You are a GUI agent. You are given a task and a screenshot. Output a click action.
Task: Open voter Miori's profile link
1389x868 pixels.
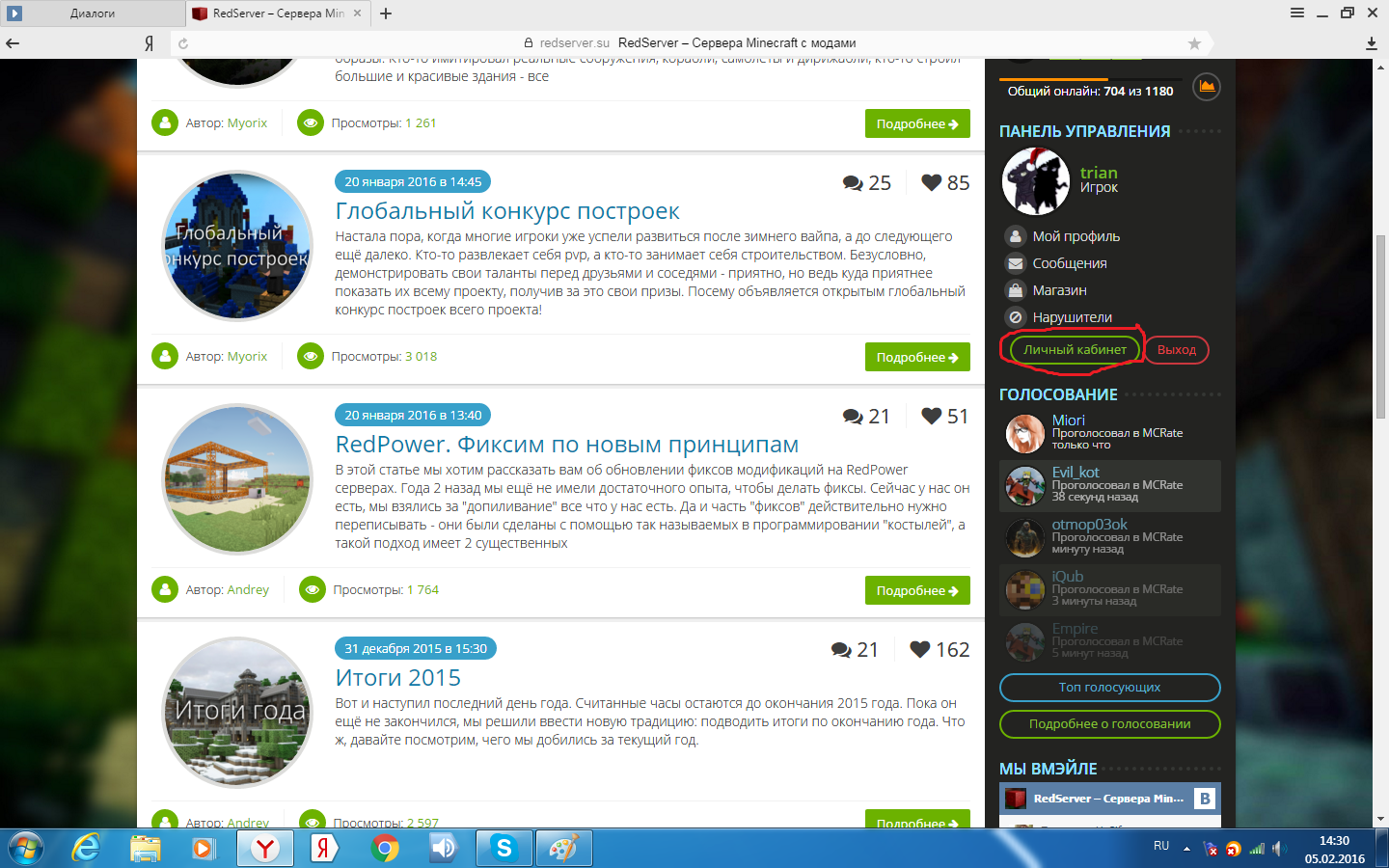point(1068,420)
